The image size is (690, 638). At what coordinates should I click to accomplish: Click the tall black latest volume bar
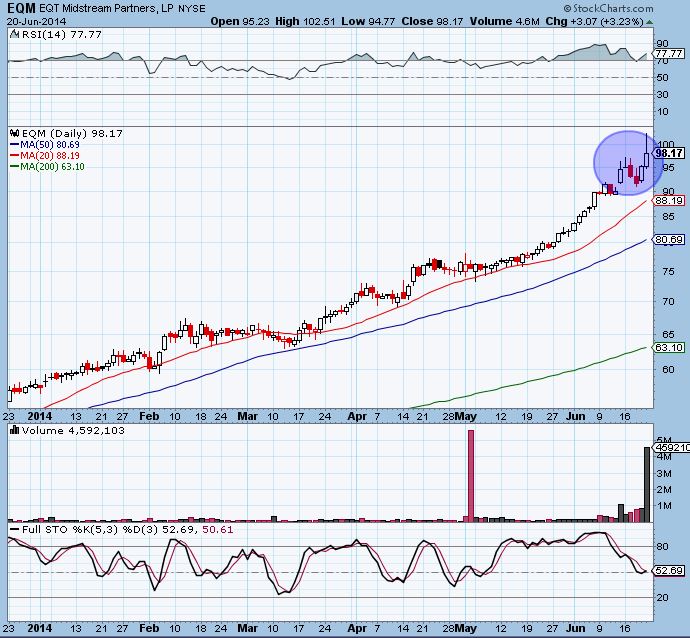click(647, 484)
